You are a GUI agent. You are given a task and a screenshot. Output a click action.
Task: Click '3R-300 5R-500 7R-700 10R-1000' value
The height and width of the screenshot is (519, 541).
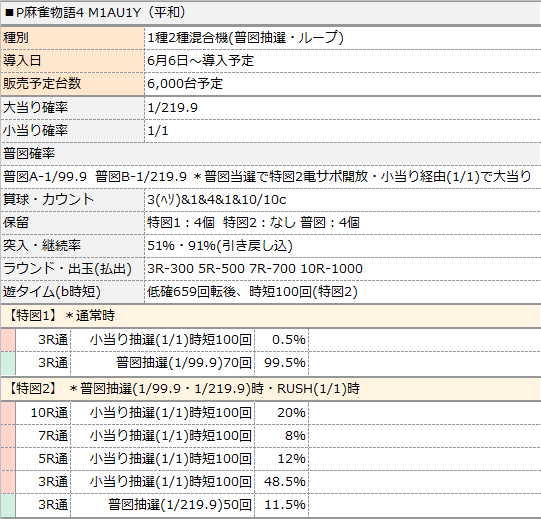click(x=255, y=269)
